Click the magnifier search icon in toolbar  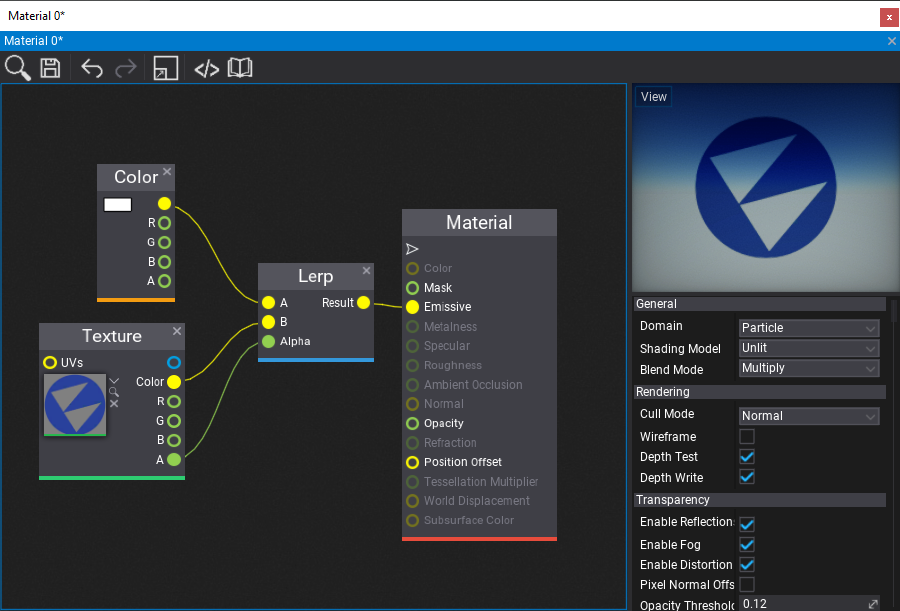[17, 68]
